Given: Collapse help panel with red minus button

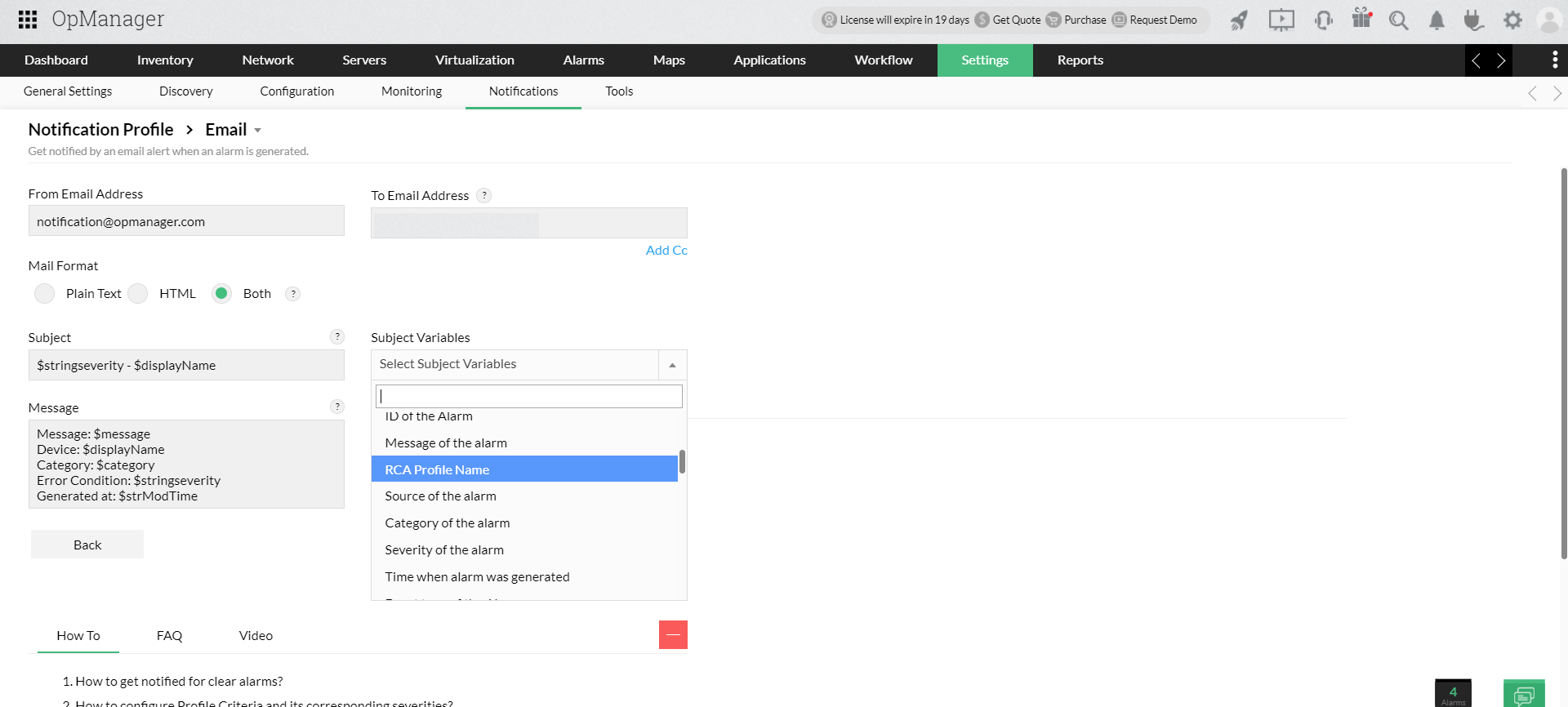Looking at the screenshot, I should [673, 634].
